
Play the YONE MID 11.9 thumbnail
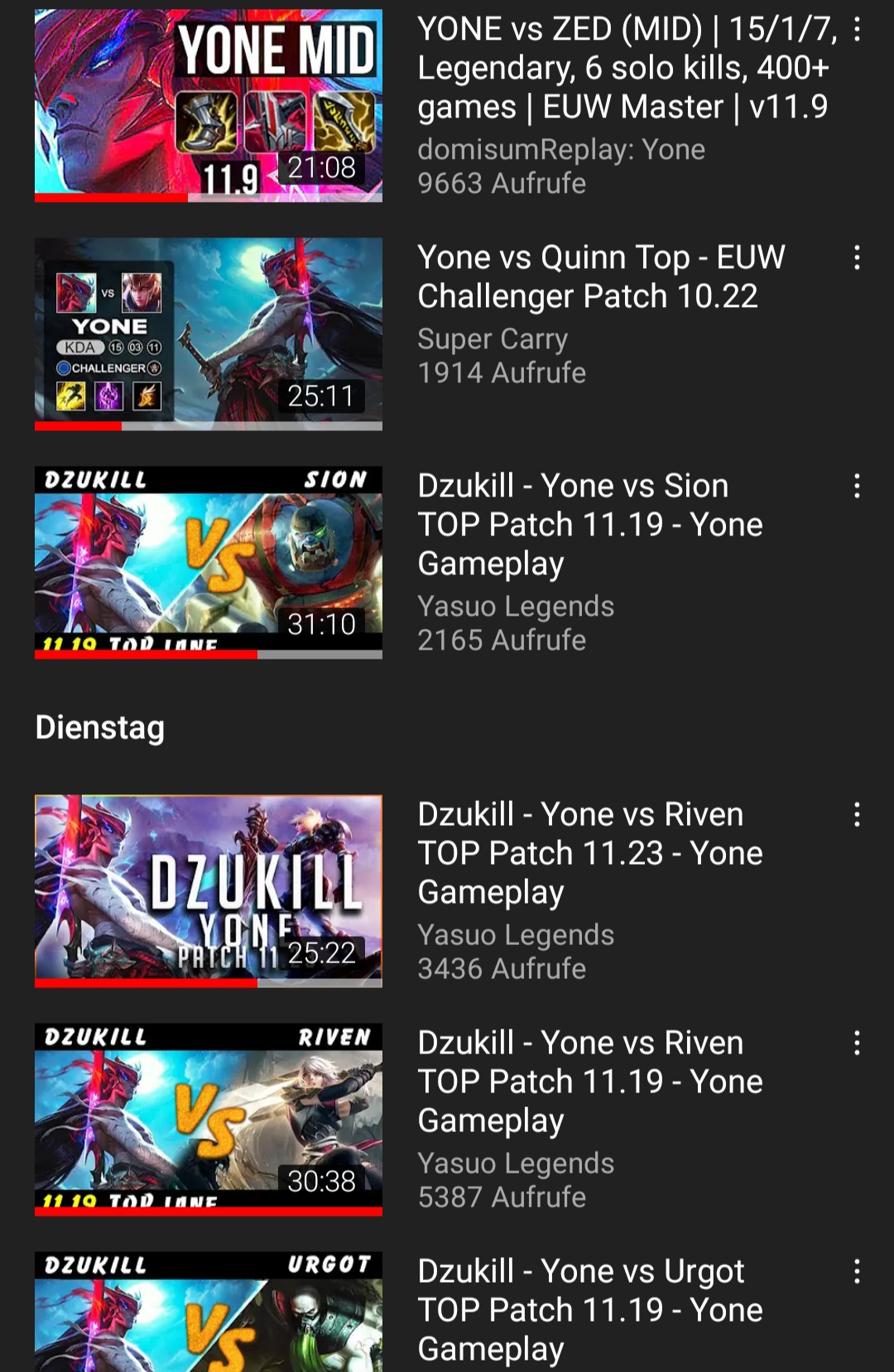(x=209, y=106)
